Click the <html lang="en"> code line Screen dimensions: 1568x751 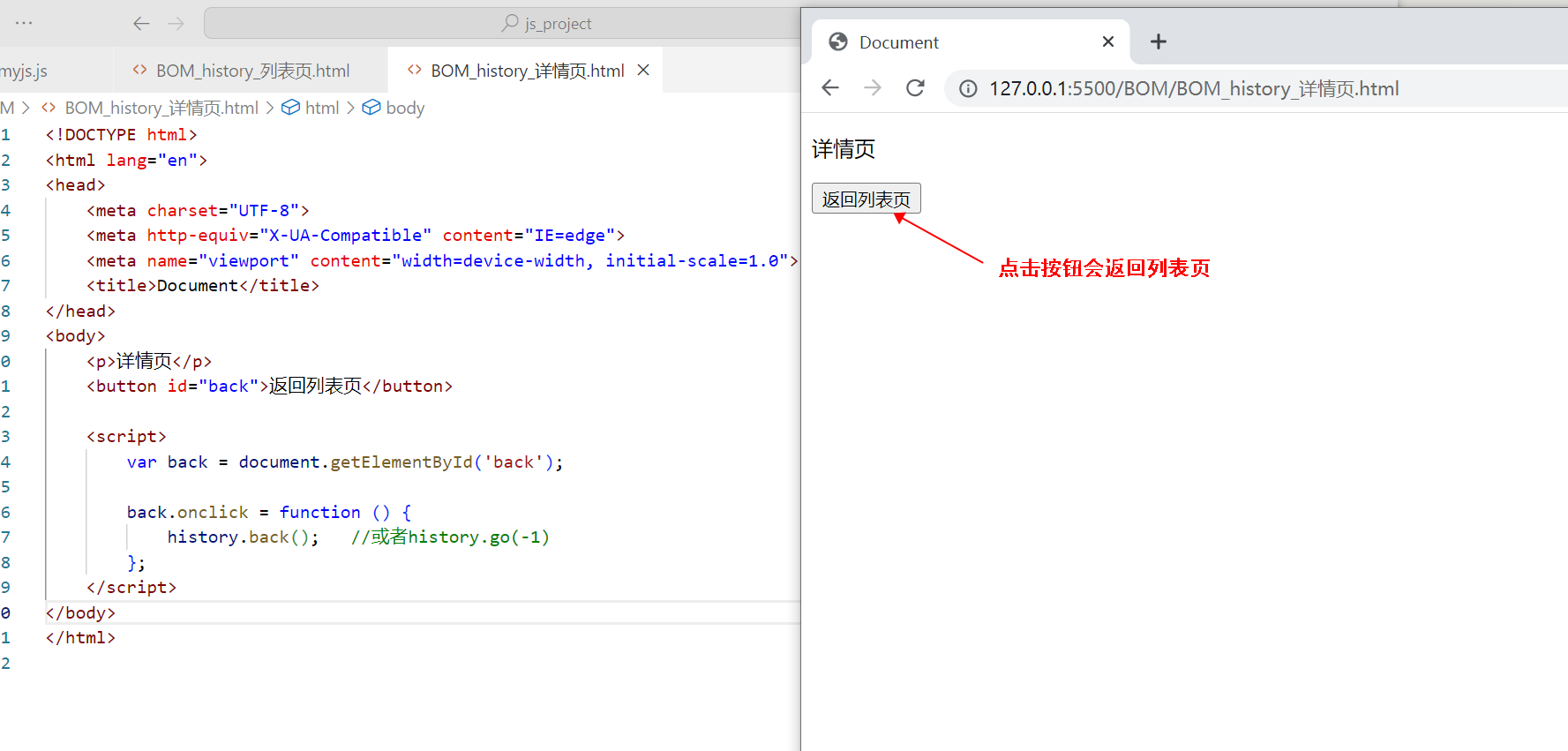tap(126, 160)
